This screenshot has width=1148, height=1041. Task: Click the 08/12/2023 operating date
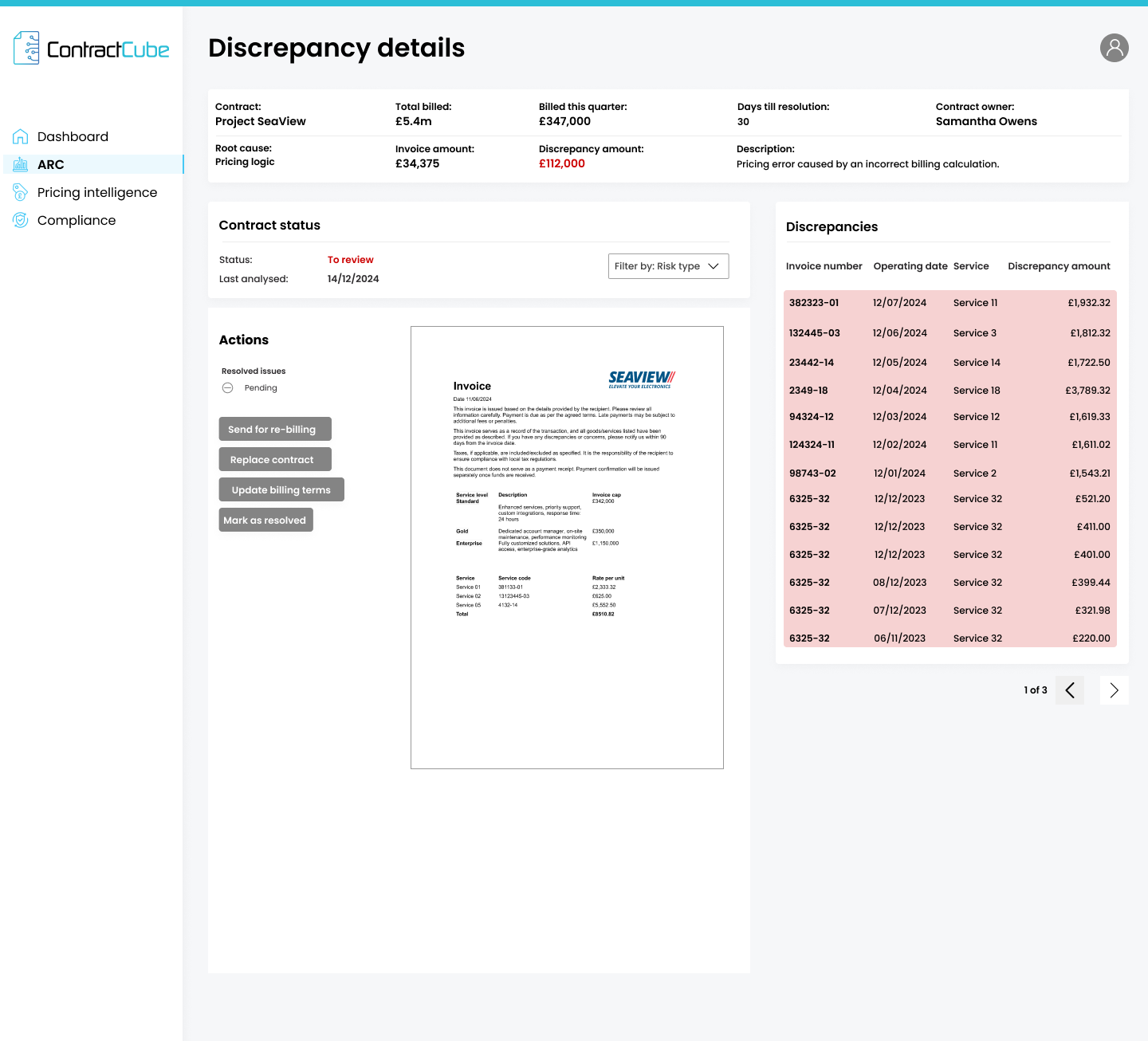(x=900, y=583)
